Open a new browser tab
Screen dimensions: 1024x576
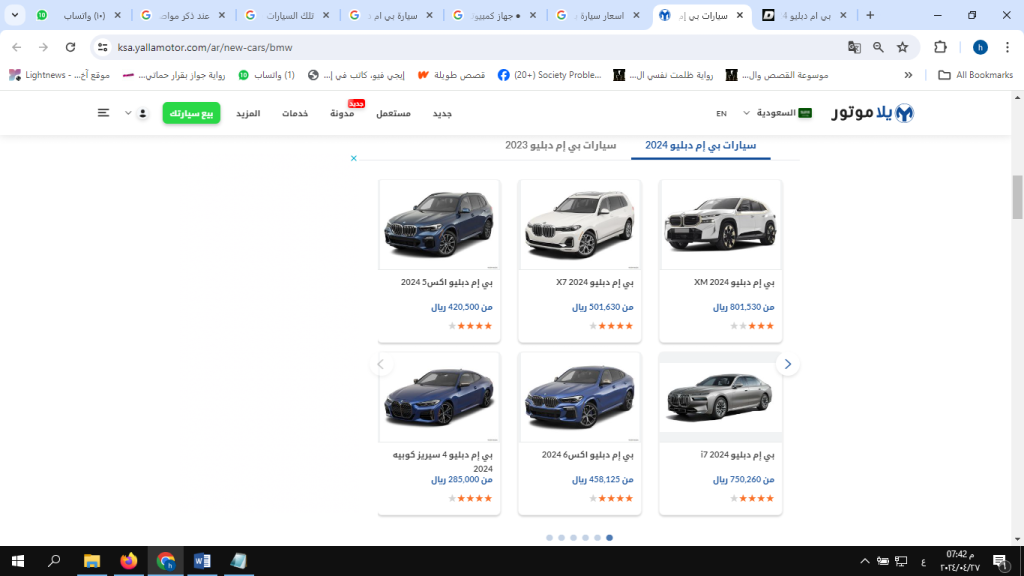(870, 15)
